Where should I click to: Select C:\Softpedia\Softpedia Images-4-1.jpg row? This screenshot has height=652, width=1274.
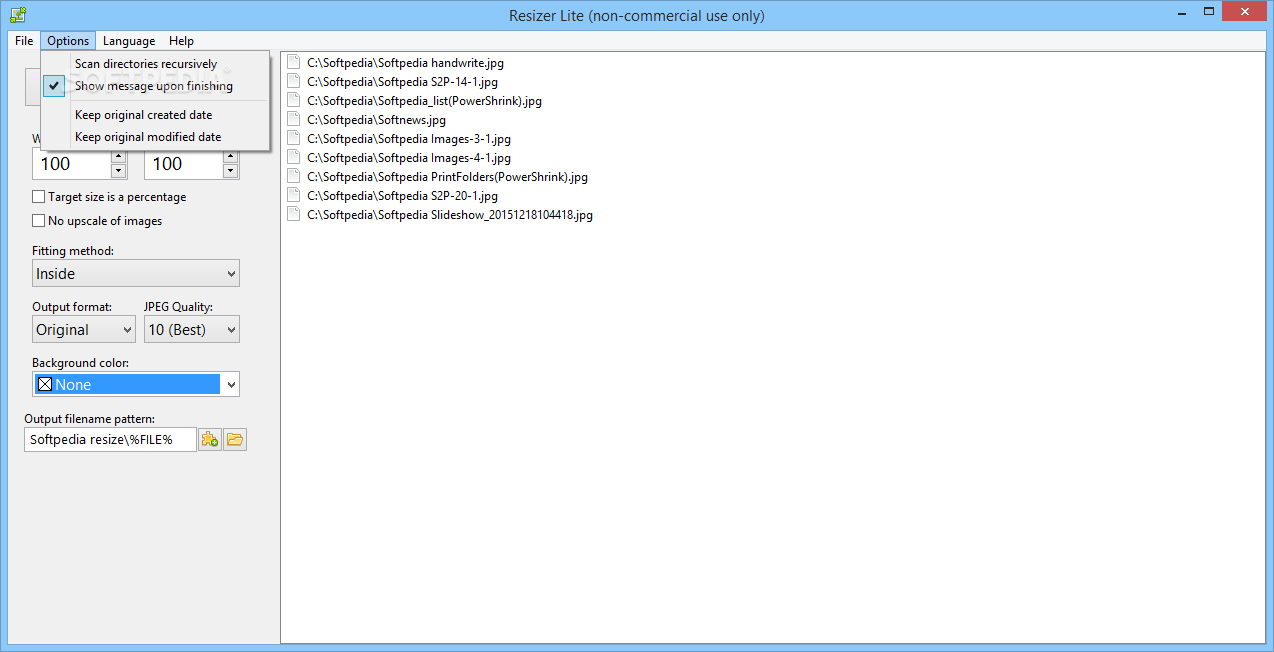tap(408, 158)
